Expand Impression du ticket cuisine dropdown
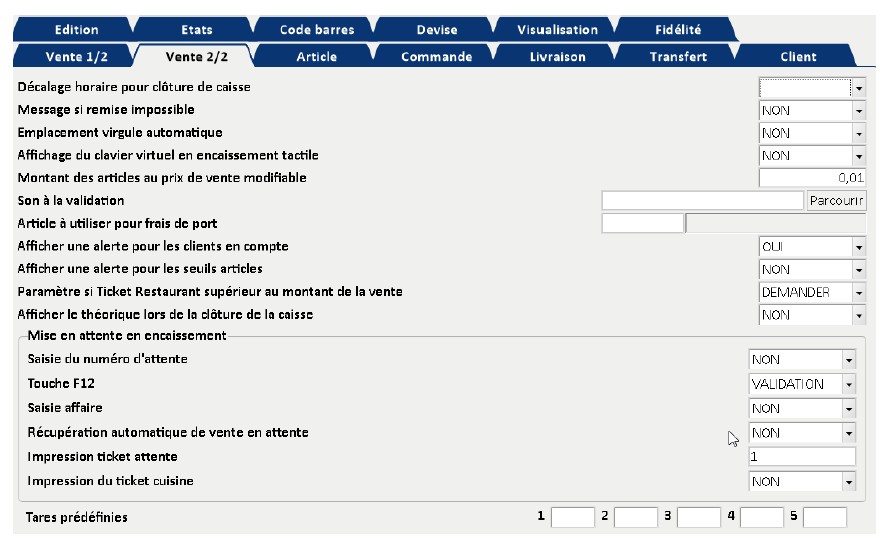The image size is (896, 542). tap(849, 482)
